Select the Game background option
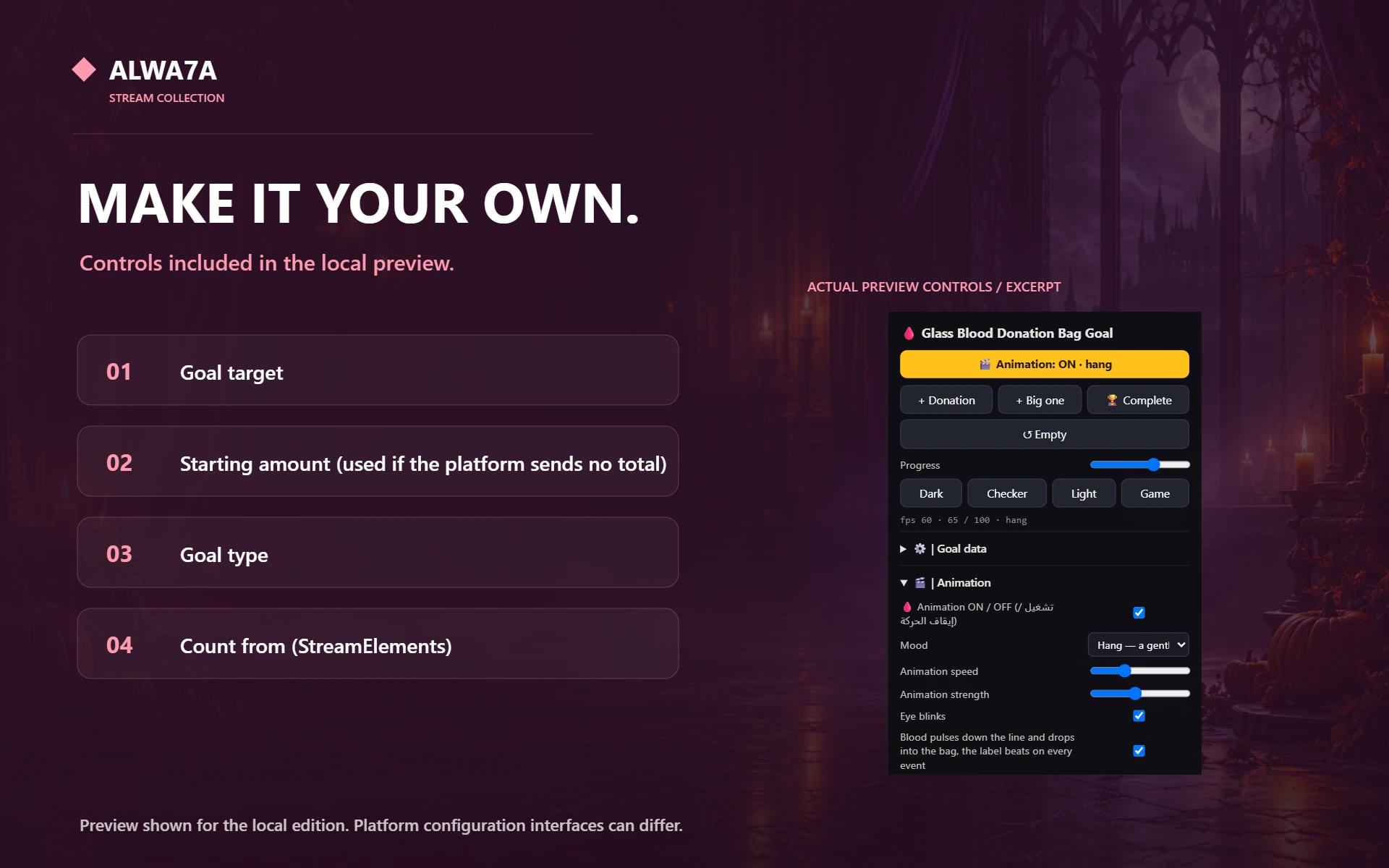Image resolution: width=1389 pixels, height=868 pixels. (1155, 494)
